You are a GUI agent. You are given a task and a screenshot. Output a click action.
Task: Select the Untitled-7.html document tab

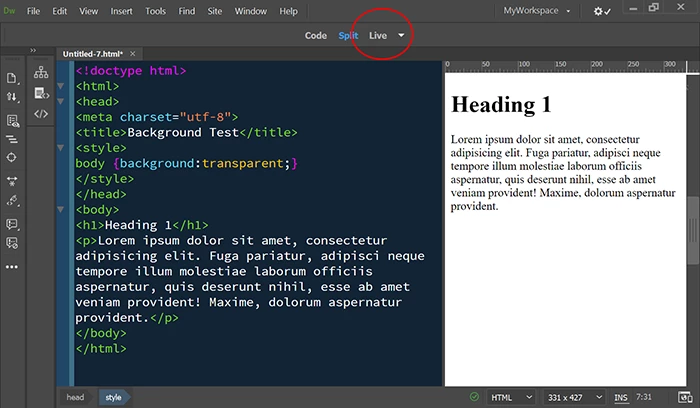click(x=92, y=54)
